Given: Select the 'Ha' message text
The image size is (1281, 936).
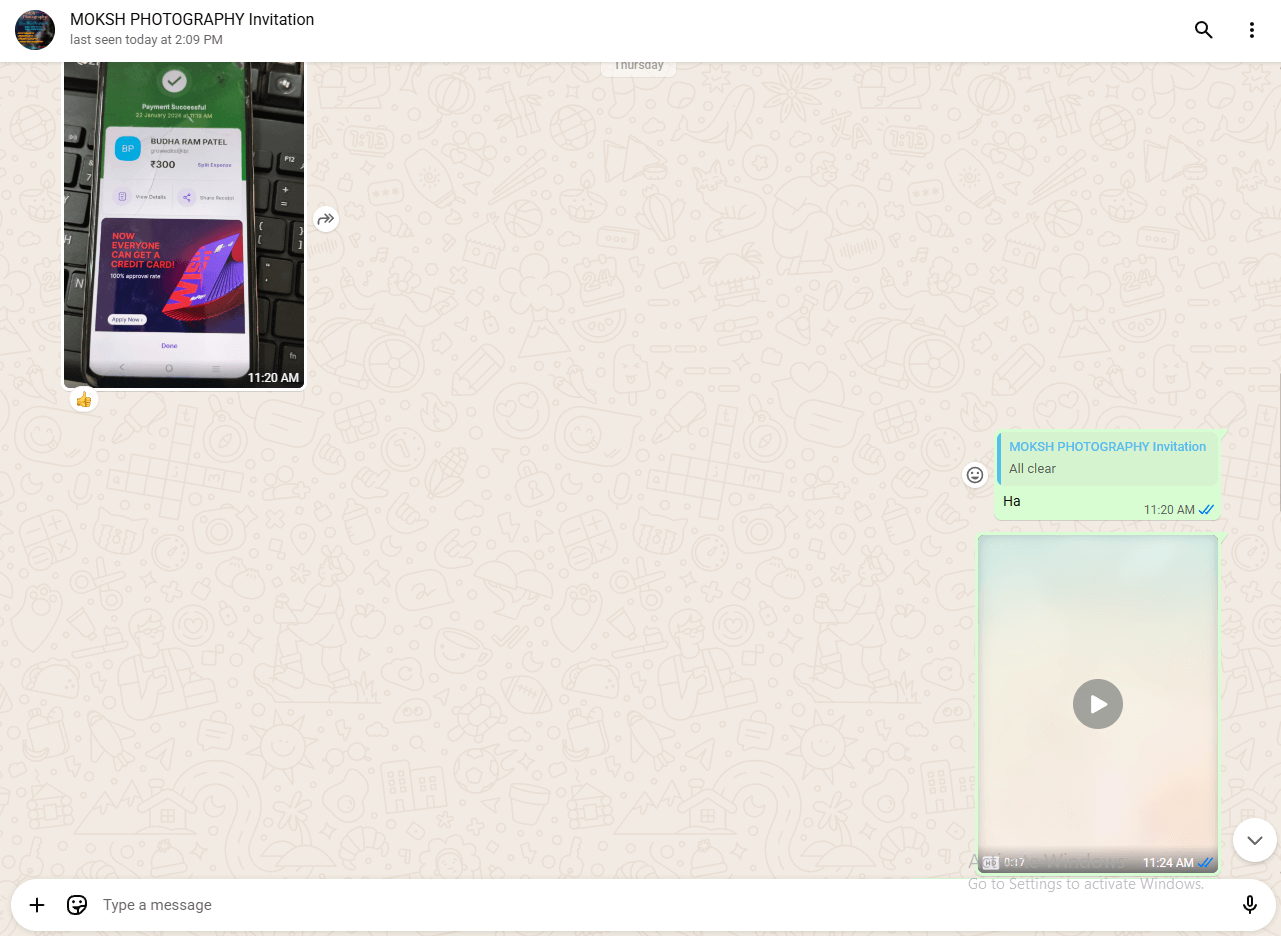Looking at the screenshot, I should (x=1012, y=501).
